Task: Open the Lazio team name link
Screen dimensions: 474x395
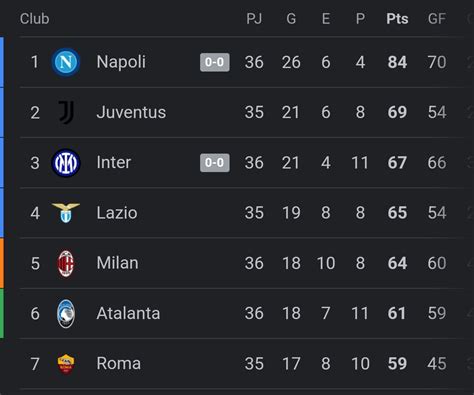Action: coord(117,213)
